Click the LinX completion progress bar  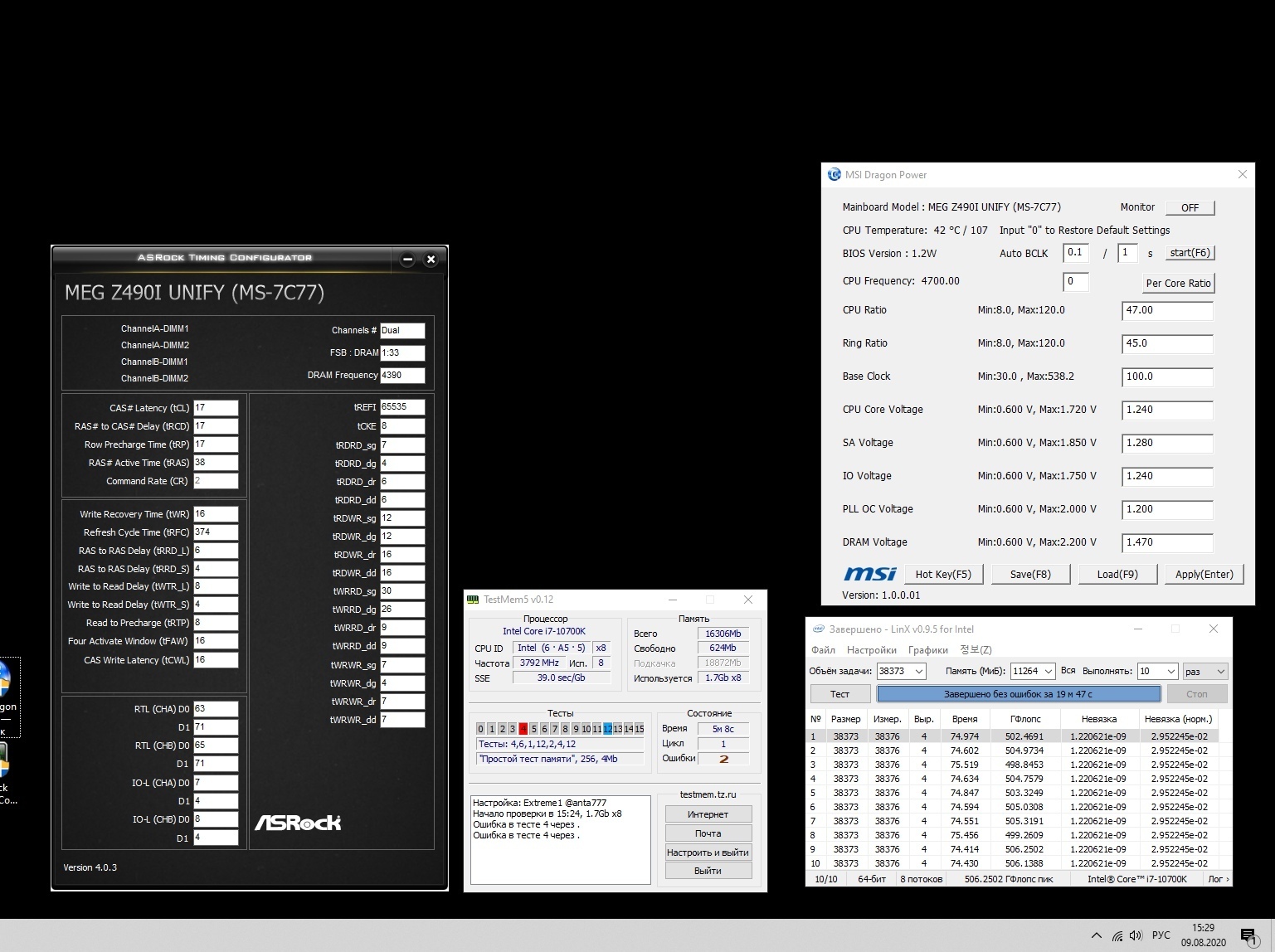point(1019,694)
